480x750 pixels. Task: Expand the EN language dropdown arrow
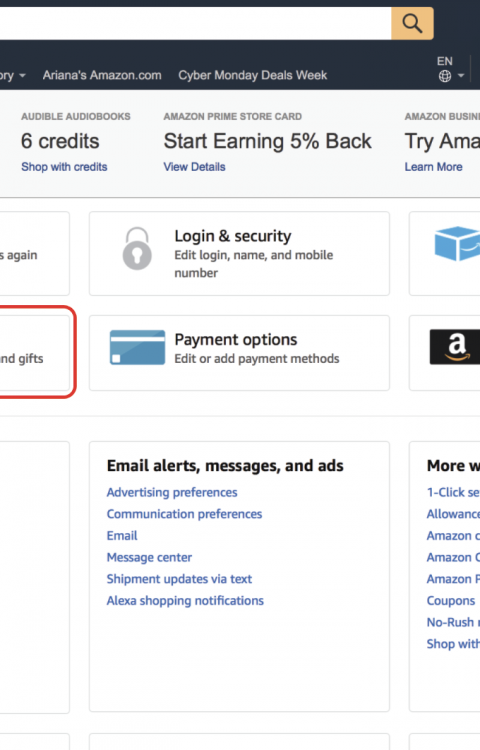click(461, 76)
